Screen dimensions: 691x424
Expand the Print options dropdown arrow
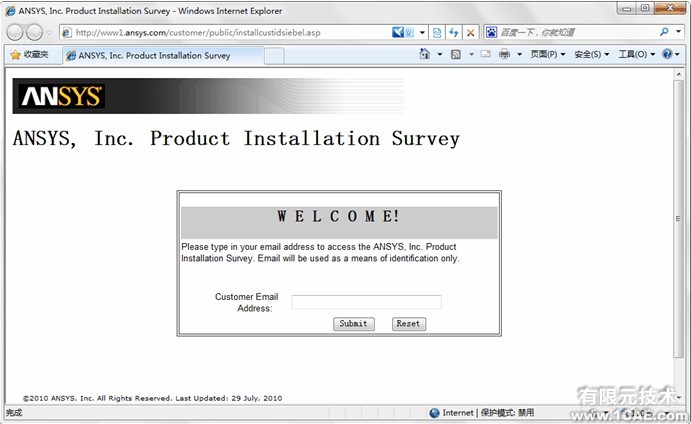520,54
